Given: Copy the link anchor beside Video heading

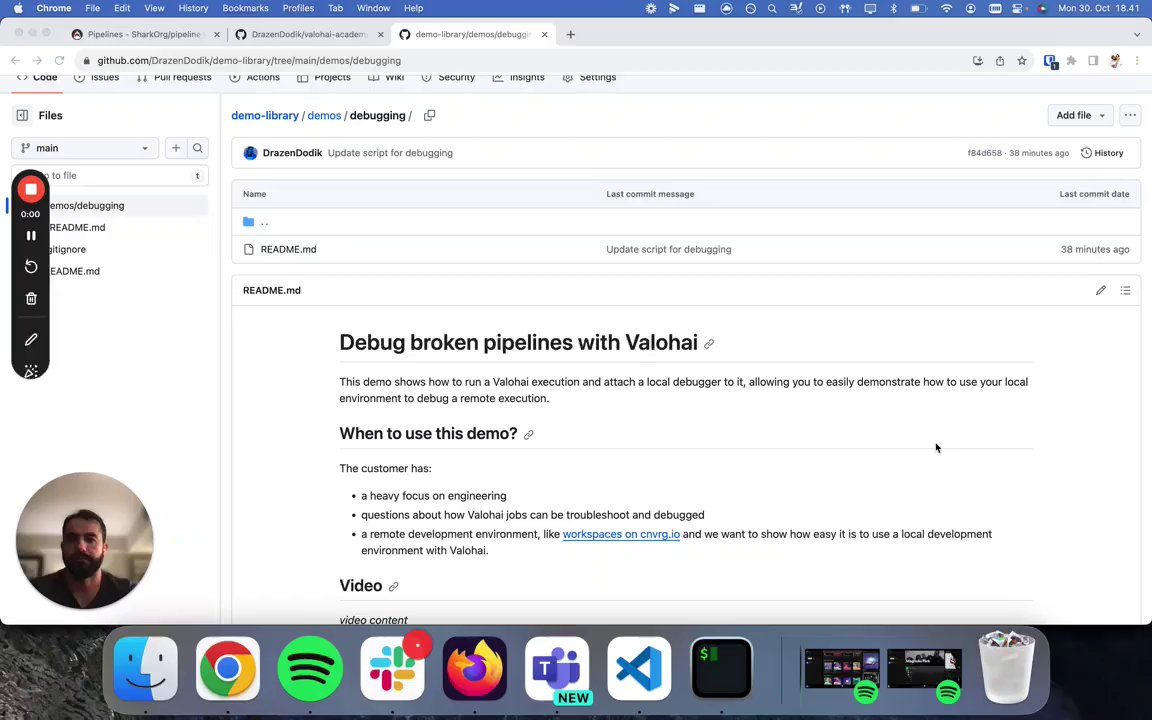Looking at the screenshot, I should pos(393,586).
